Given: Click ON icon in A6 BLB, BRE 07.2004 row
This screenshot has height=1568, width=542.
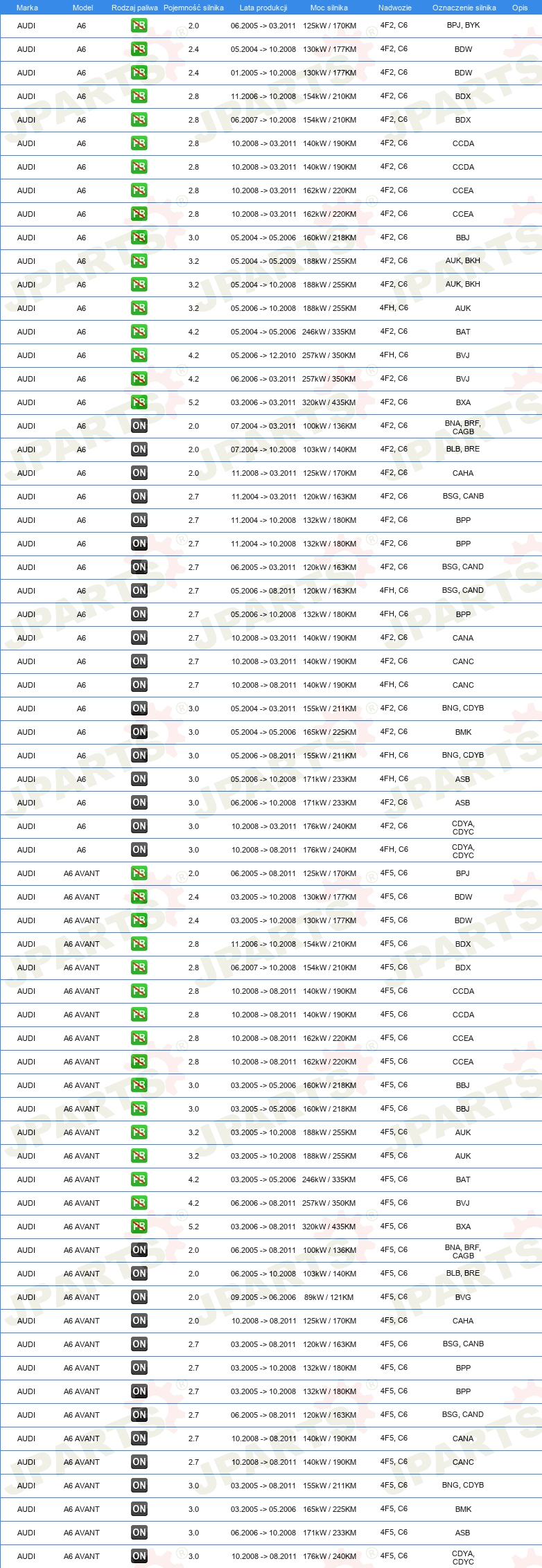Looking at the screenshot, I should [139, 449].
